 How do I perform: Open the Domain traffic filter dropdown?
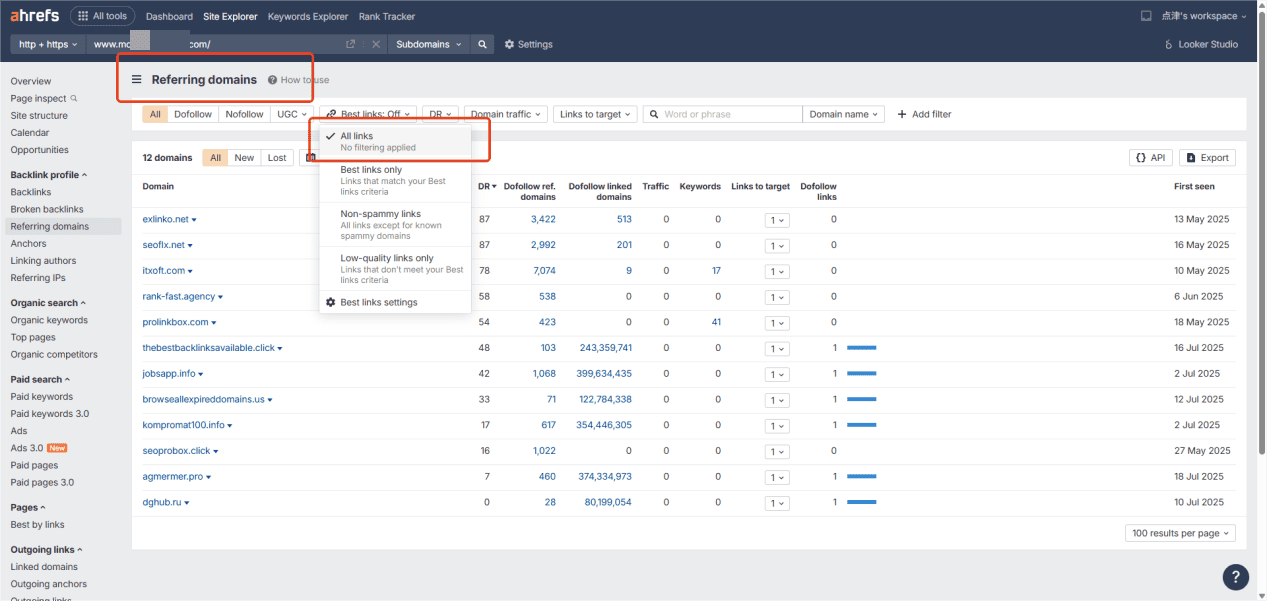click(x=506, y=114)
